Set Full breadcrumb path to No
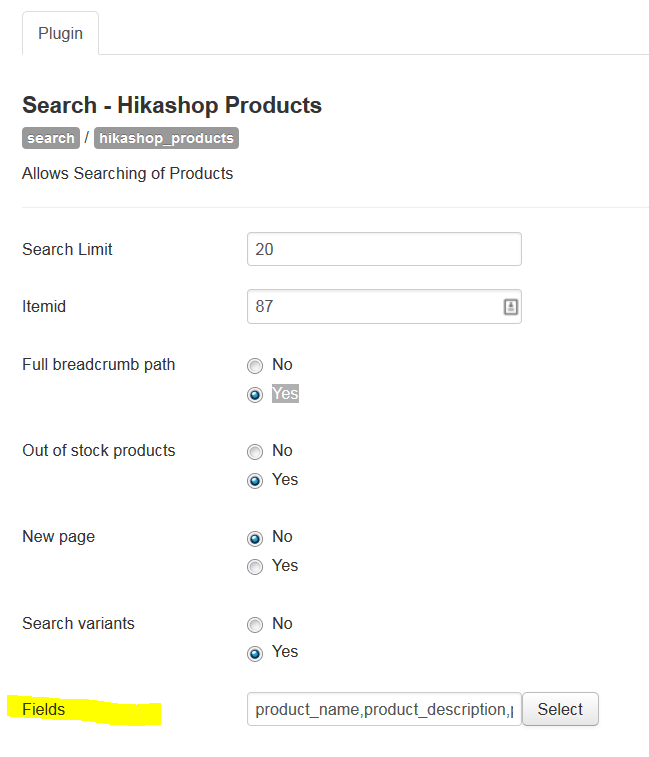 pyautogui.click(x=255, y=366)
